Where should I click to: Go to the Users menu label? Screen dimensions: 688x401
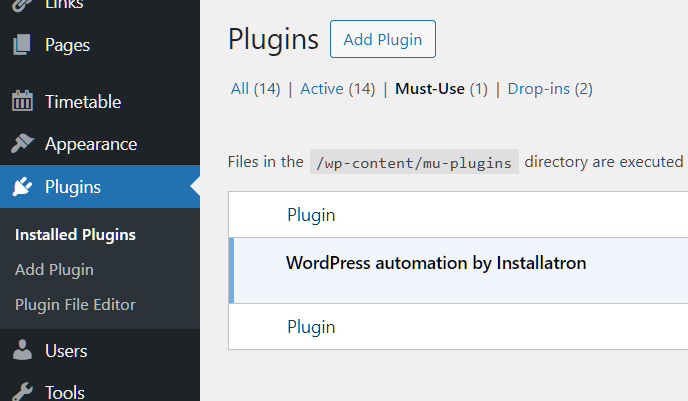(66, 351)
